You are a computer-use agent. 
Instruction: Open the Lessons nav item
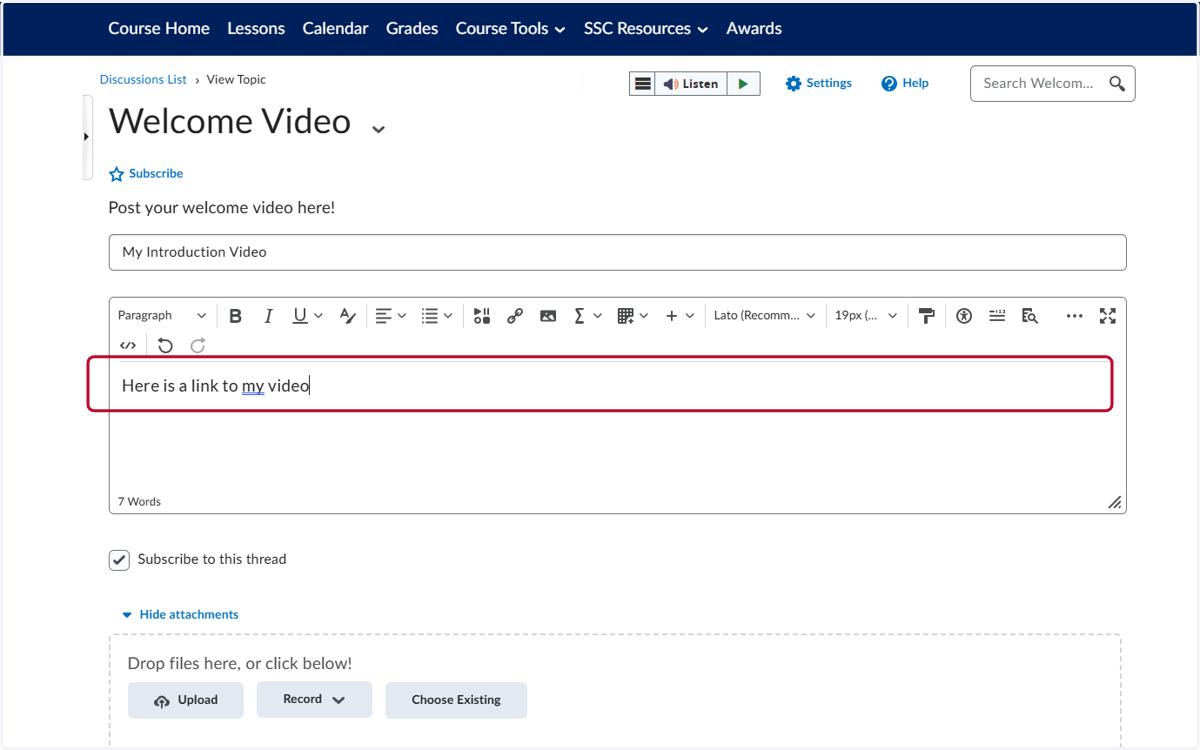(x=256, y=29)
